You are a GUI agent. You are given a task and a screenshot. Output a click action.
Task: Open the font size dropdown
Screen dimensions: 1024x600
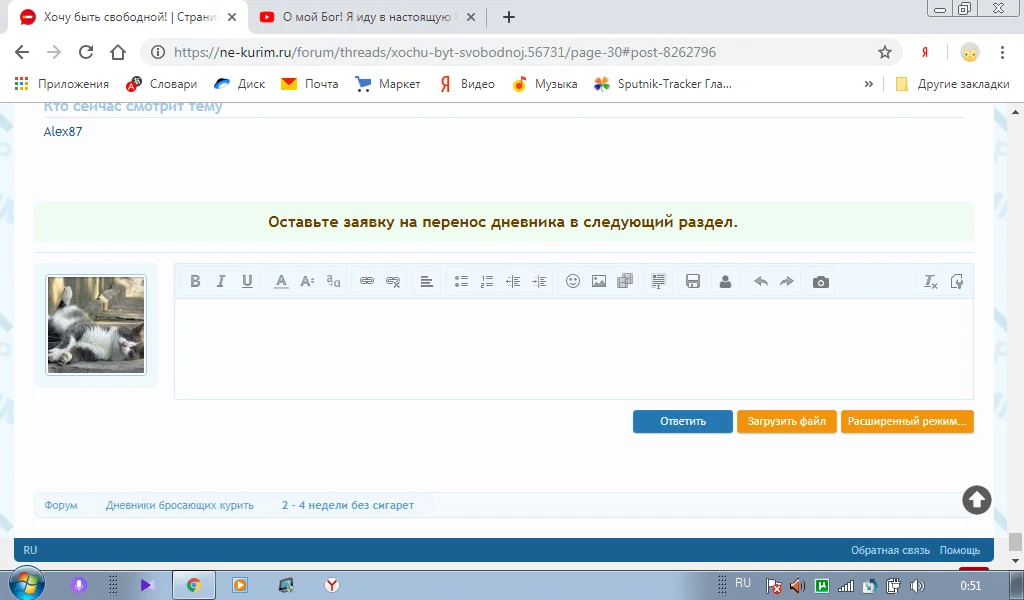click(x=307, y=282)
